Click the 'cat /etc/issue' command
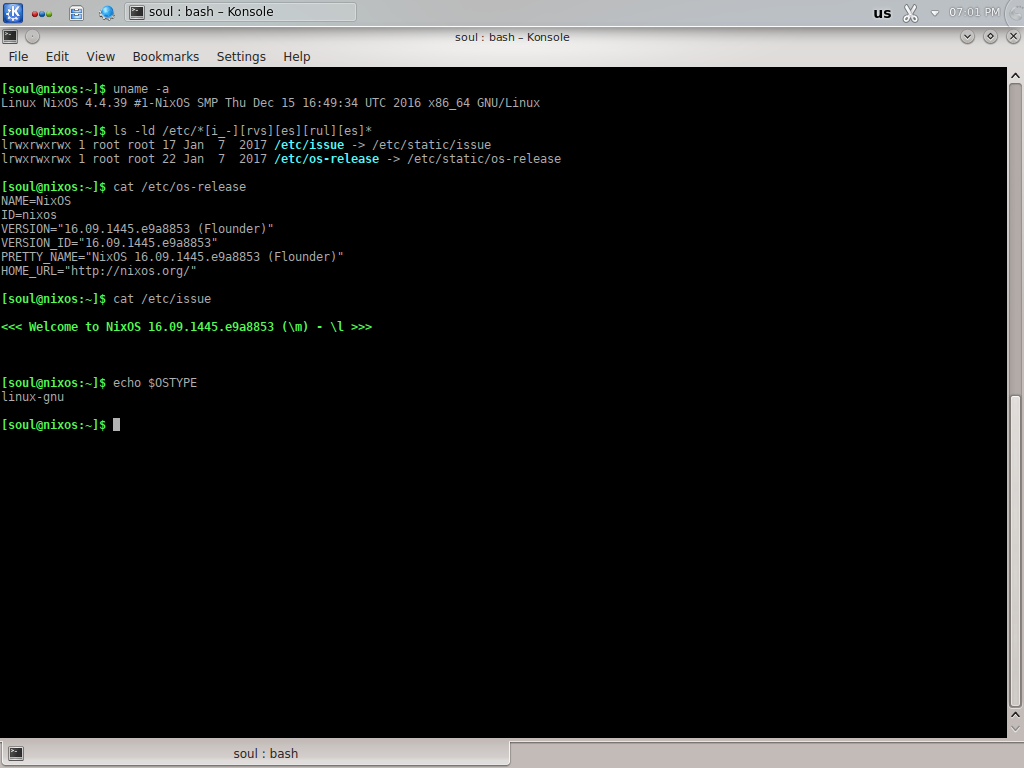Image resolution: width=1024 pixels, height=768 pixels. (x=162, y=299)
